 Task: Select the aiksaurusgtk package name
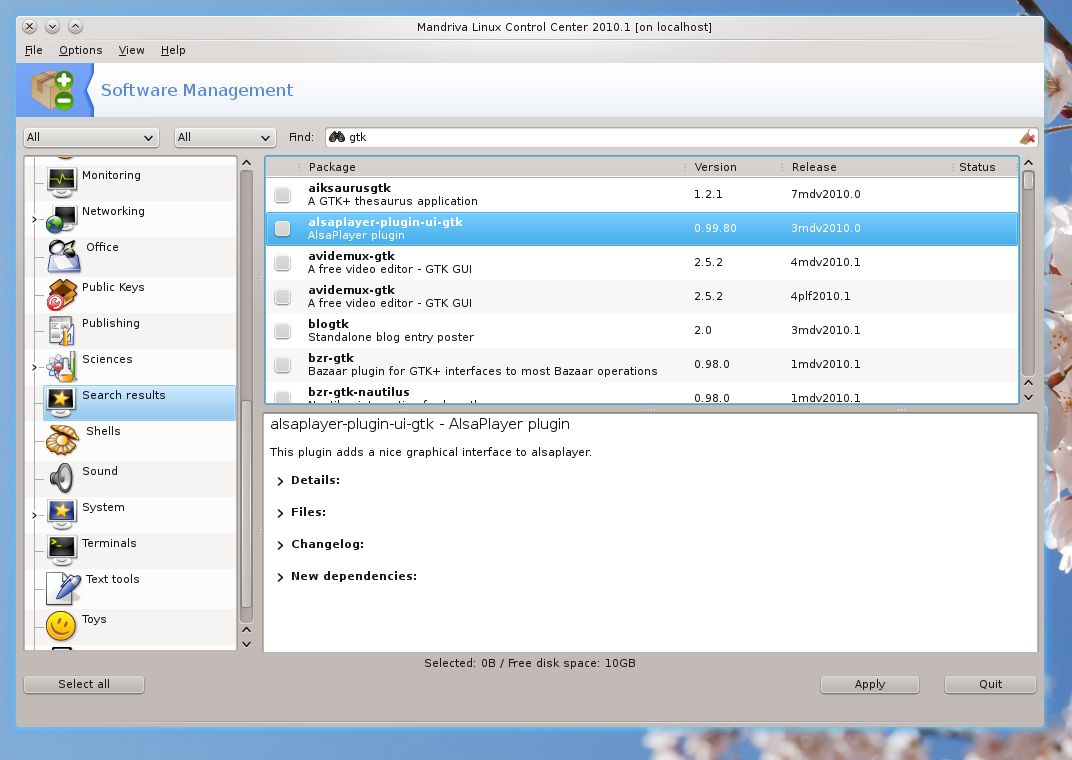349,188
